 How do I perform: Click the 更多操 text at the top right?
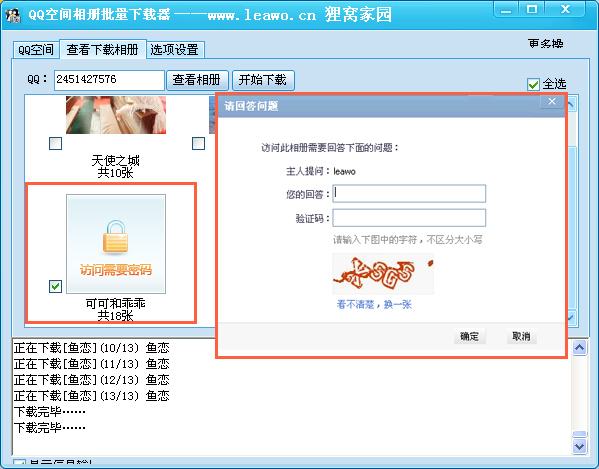tap(546, 44)
